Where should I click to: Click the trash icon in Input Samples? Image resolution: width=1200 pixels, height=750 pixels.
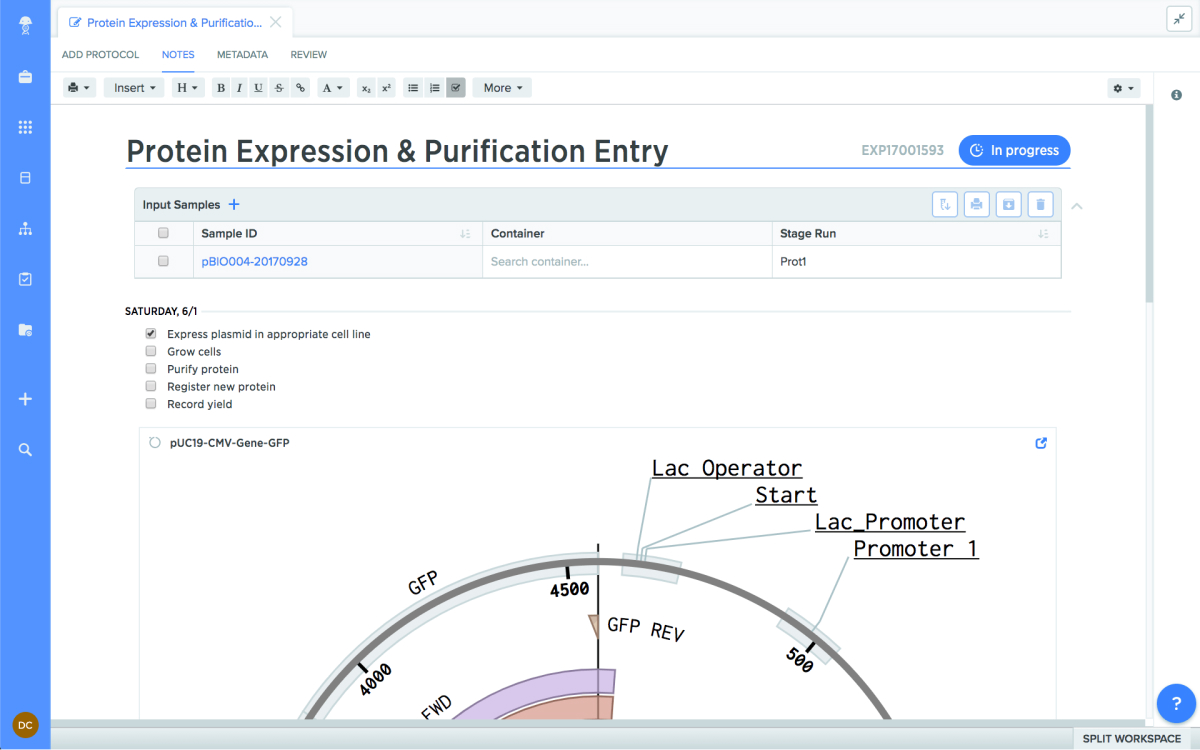1040,205
